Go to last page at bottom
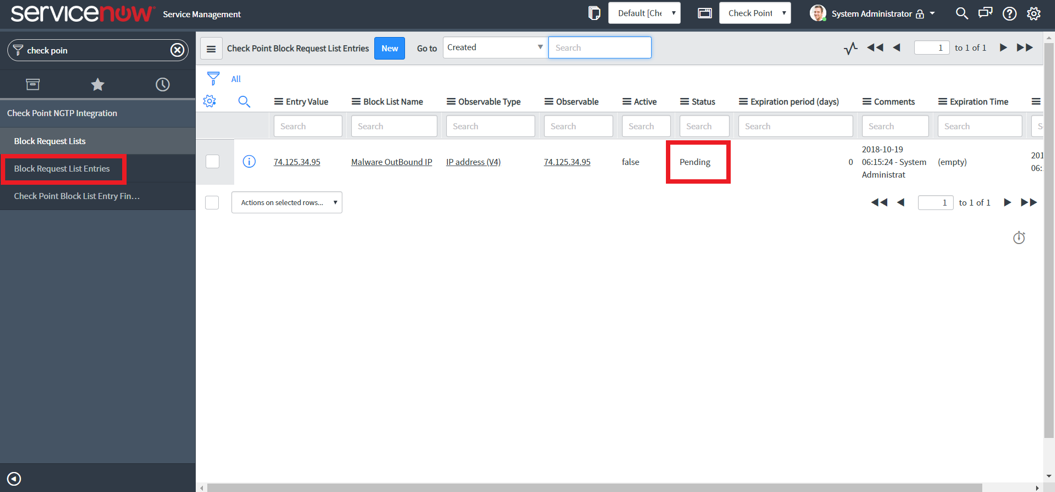 pos(1029,203)
